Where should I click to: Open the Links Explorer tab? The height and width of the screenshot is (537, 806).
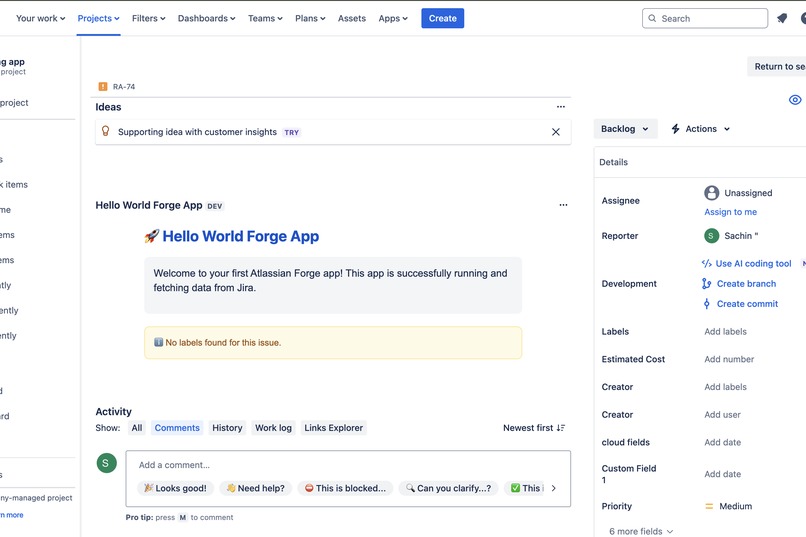[334, 428]
